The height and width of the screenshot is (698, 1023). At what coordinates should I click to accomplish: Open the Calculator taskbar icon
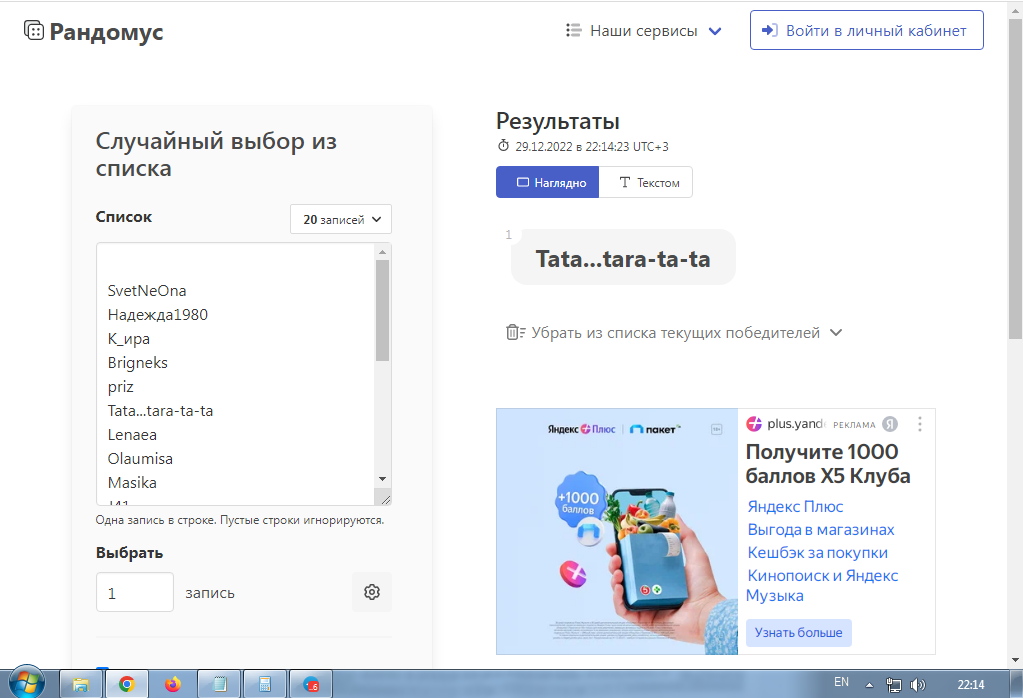tap(265, 684)
